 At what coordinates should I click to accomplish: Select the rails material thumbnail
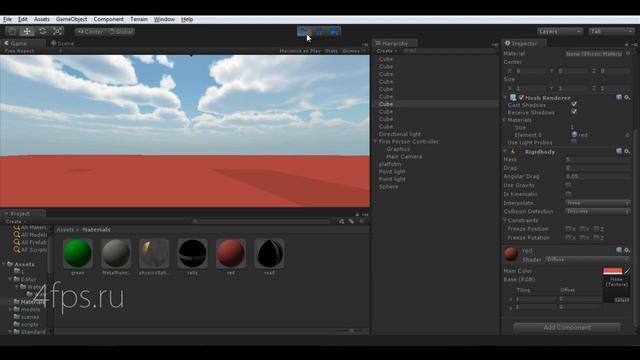pos(192,253)
